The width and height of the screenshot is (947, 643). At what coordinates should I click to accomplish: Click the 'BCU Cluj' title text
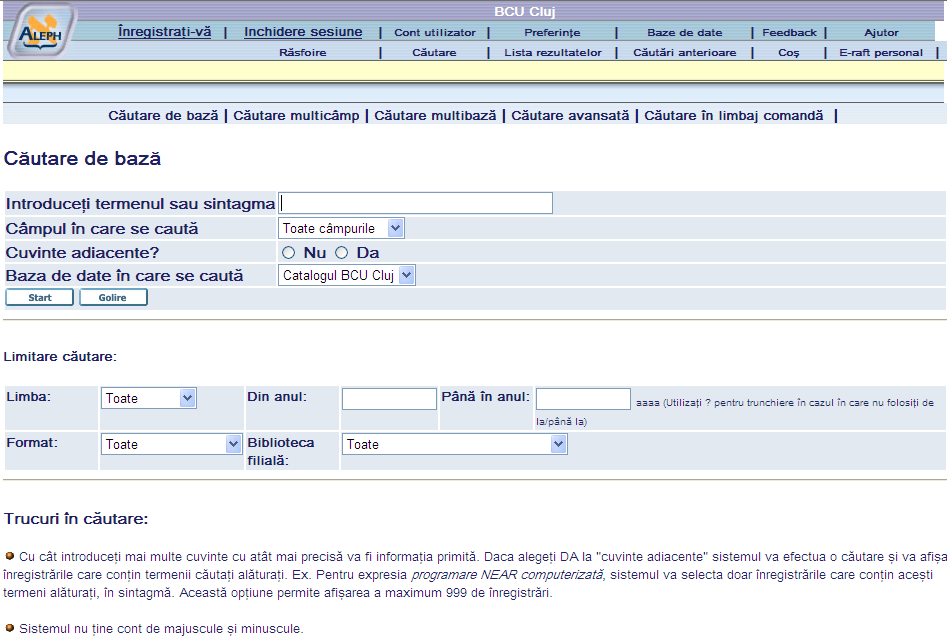524,11
